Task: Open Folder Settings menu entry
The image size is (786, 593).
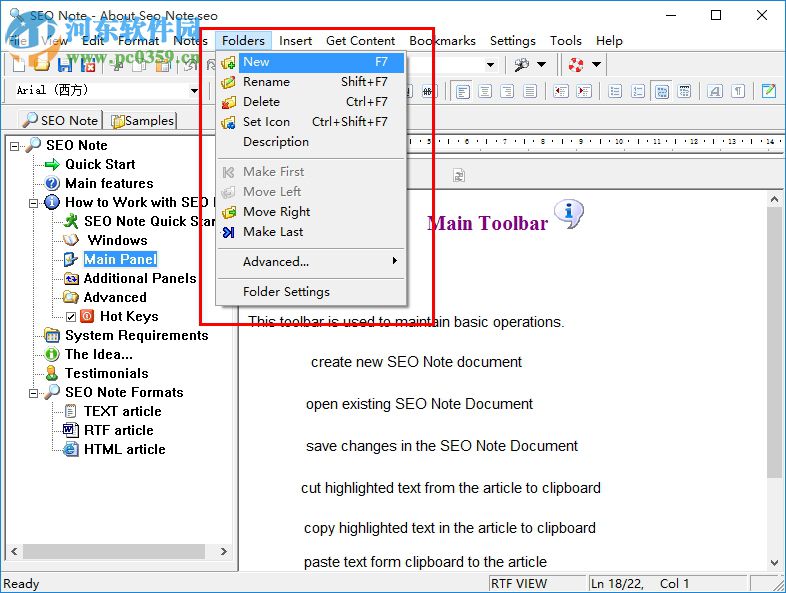Action: 311,292
